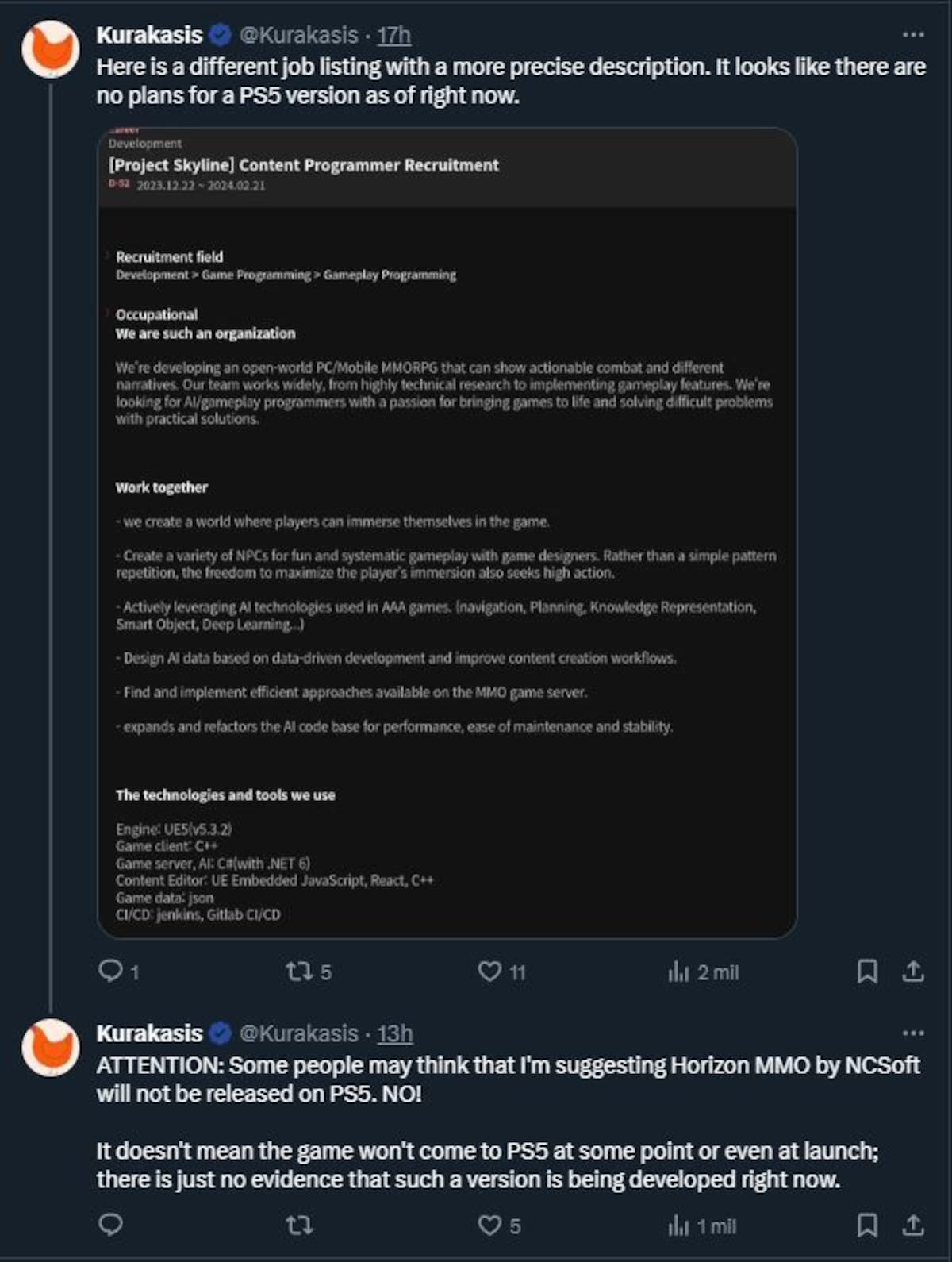The width and height of the screenshot is (952, 1262).
Task: Bookmark the first job listing tweet
Action: (867, 972)
